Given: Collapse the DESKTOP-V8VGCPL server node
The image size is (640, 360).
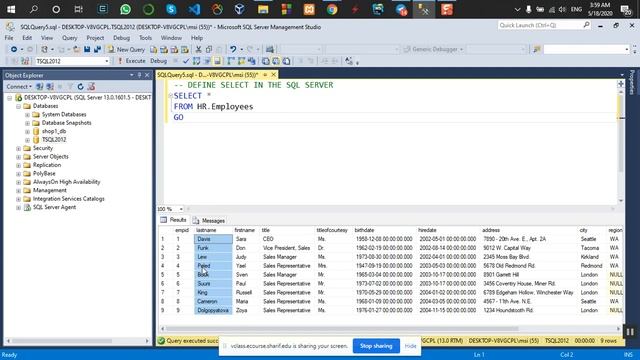Looking at the screenshot, I should click(9, 98).
